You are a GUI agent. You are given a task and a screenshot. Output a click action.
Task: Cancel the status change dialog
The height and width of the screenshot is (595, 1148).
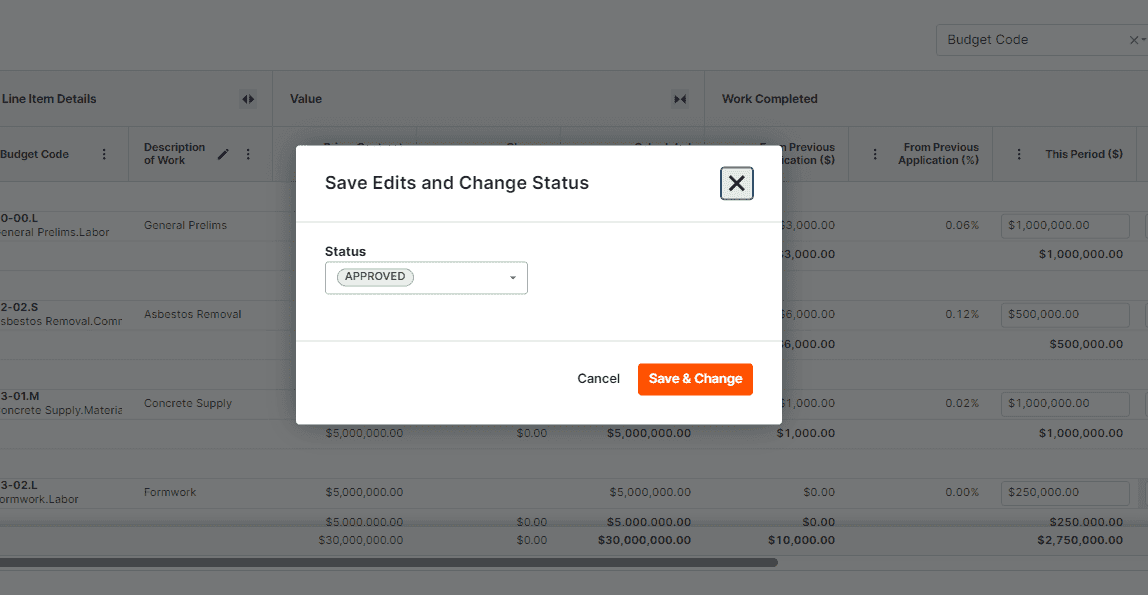(598, 379)
